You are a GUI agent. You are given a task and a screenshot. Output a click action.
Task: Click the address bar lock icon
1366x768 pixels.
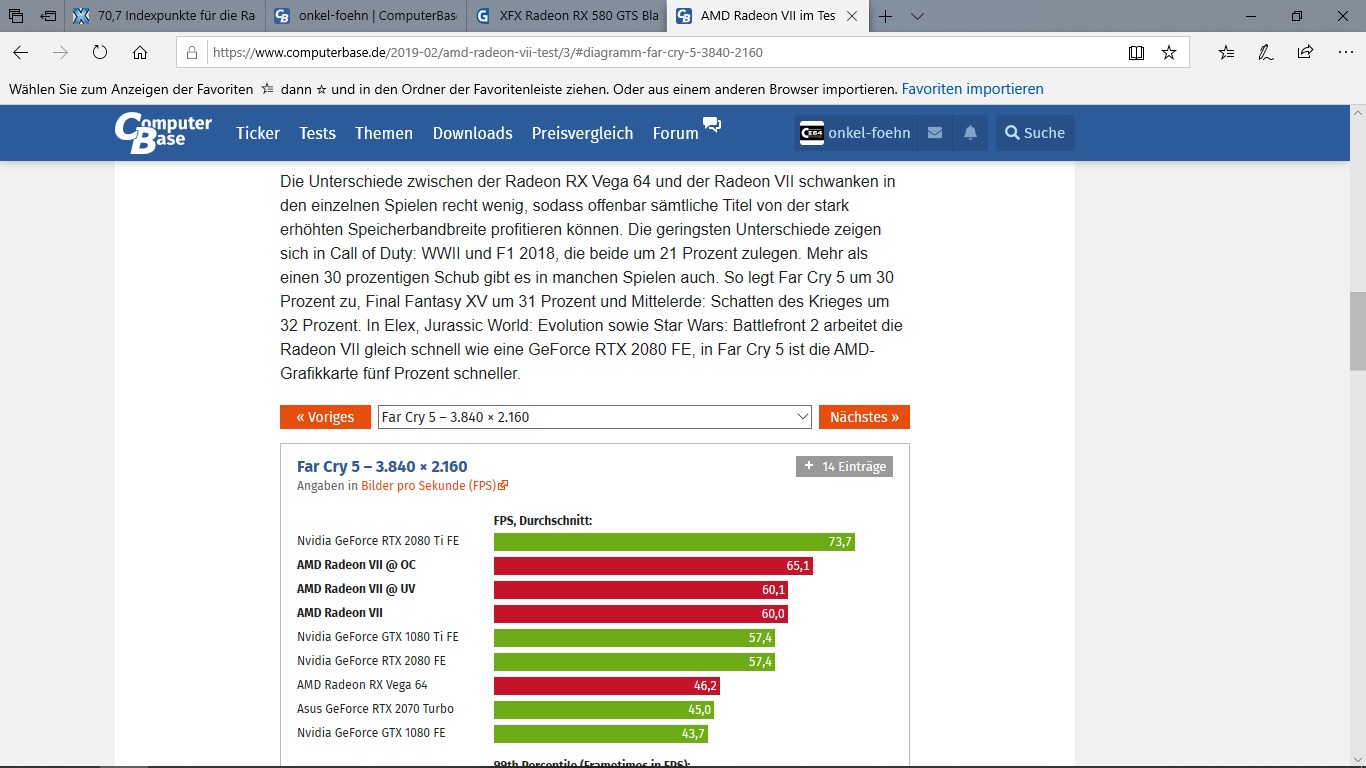click(x=193, y=53)
